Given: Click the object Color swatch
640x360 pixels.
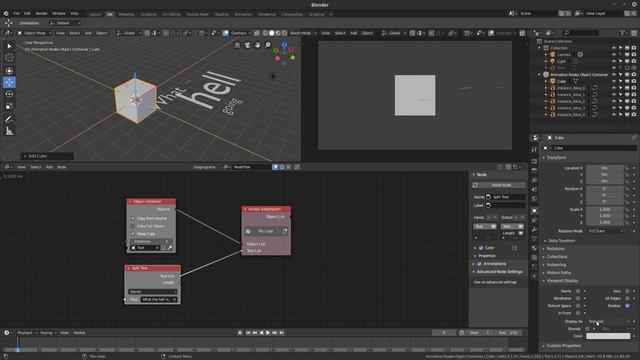Looking at the screenshot, I should pos(608,336).
